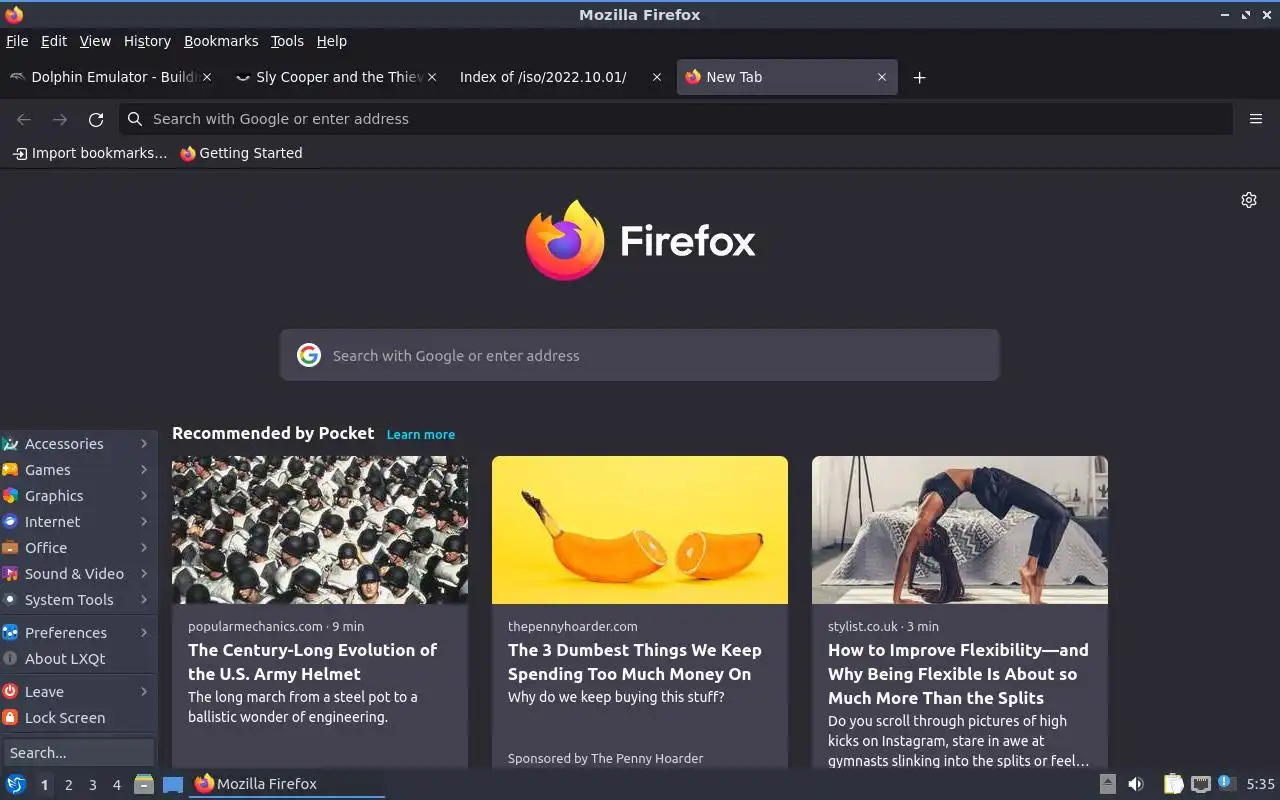Screen dimensions: 1280x800
Task: Expand the Leave submenu
Action: click(78, 692)
